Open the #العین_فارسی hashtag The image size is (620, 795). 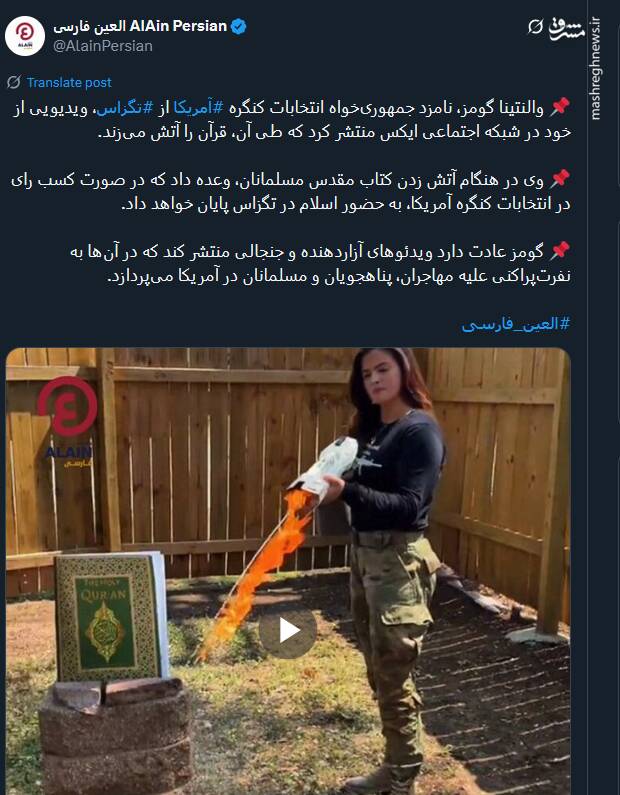[x=516, y=324]
